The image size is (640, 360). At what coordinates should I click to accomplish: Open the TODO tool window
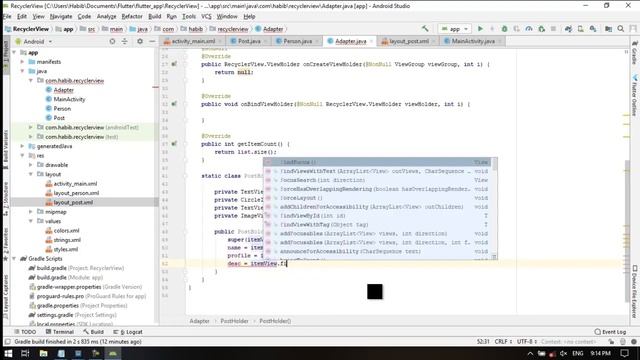point(25,332)
